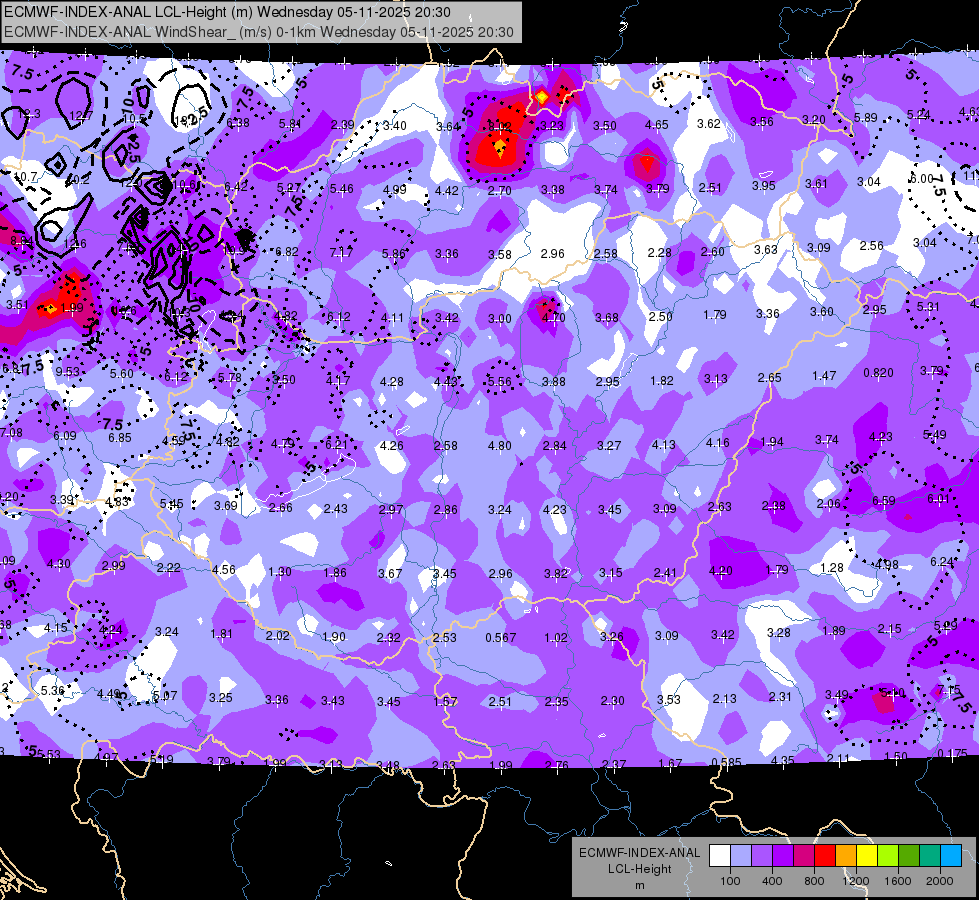Click the grid value 2.02
This screenshot has height=900, width=979.
[x=278, y=636]
